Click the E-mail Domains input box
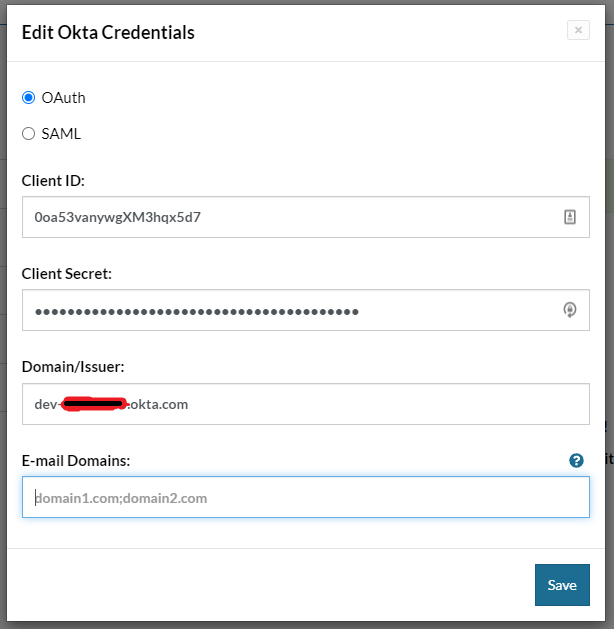The width and height of the screenshot is (614, 629). 305,497
